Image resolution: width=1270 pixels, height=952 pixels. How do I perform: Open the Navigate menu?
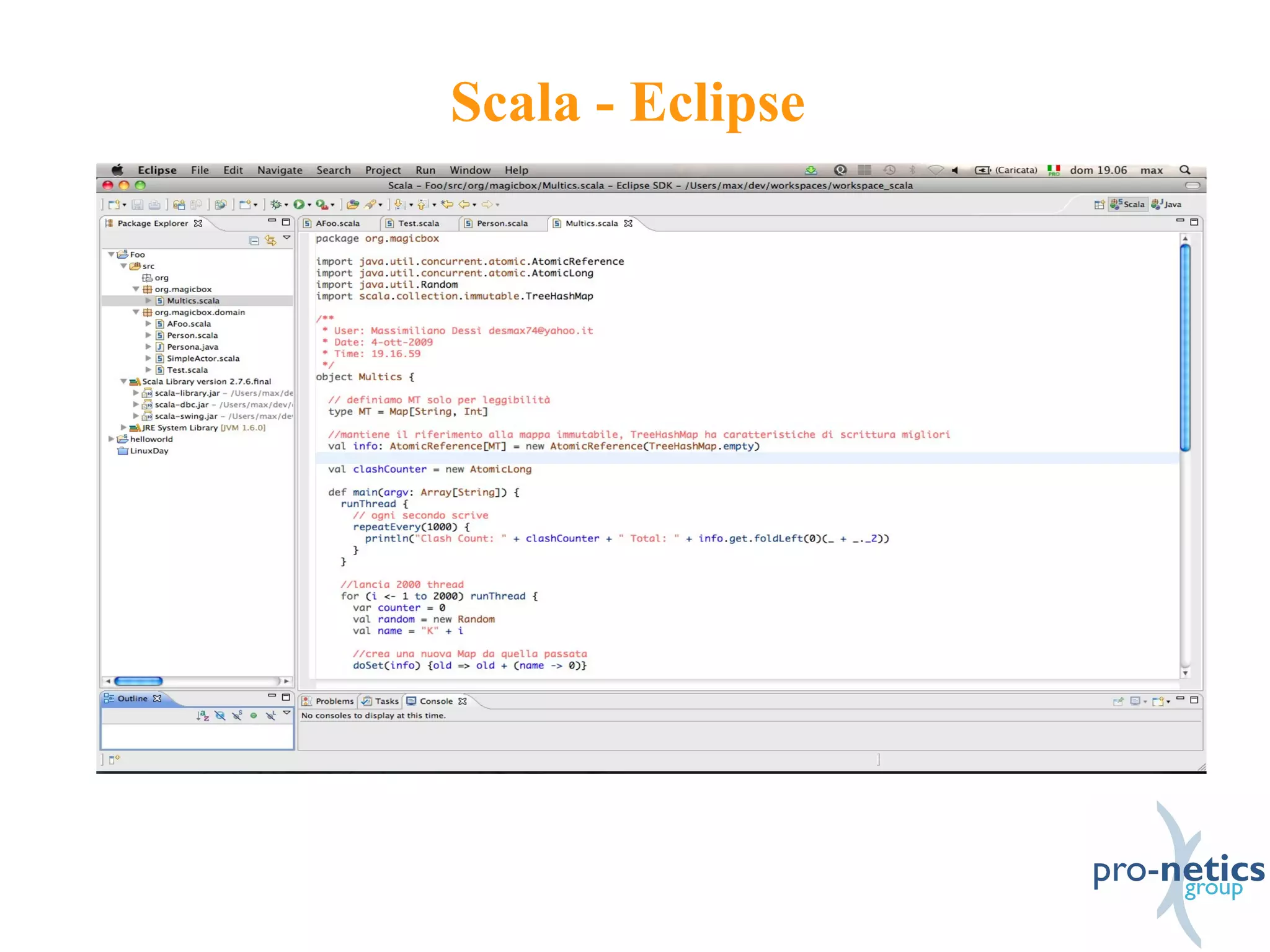coord(280,170)
